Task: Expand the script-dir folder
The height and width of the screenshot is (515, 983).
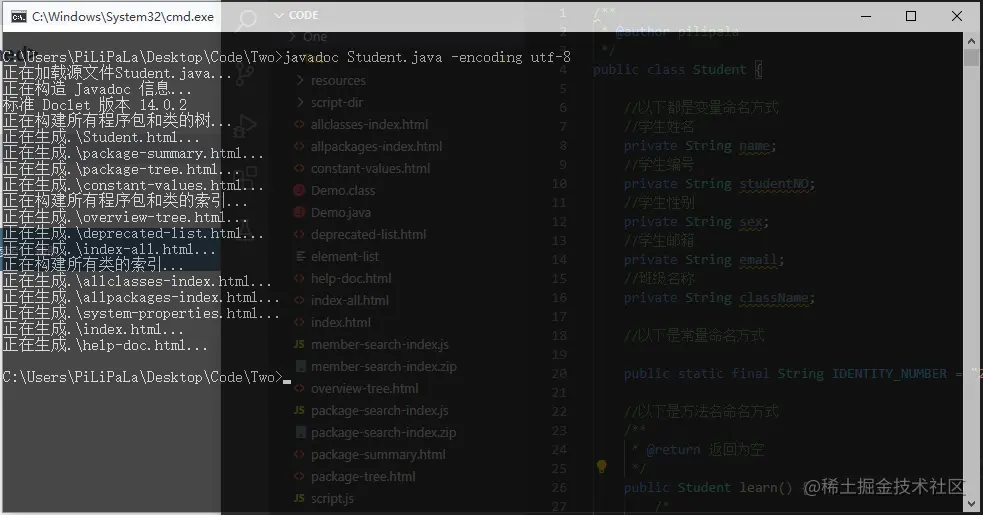Action: (x=330, y=102)
